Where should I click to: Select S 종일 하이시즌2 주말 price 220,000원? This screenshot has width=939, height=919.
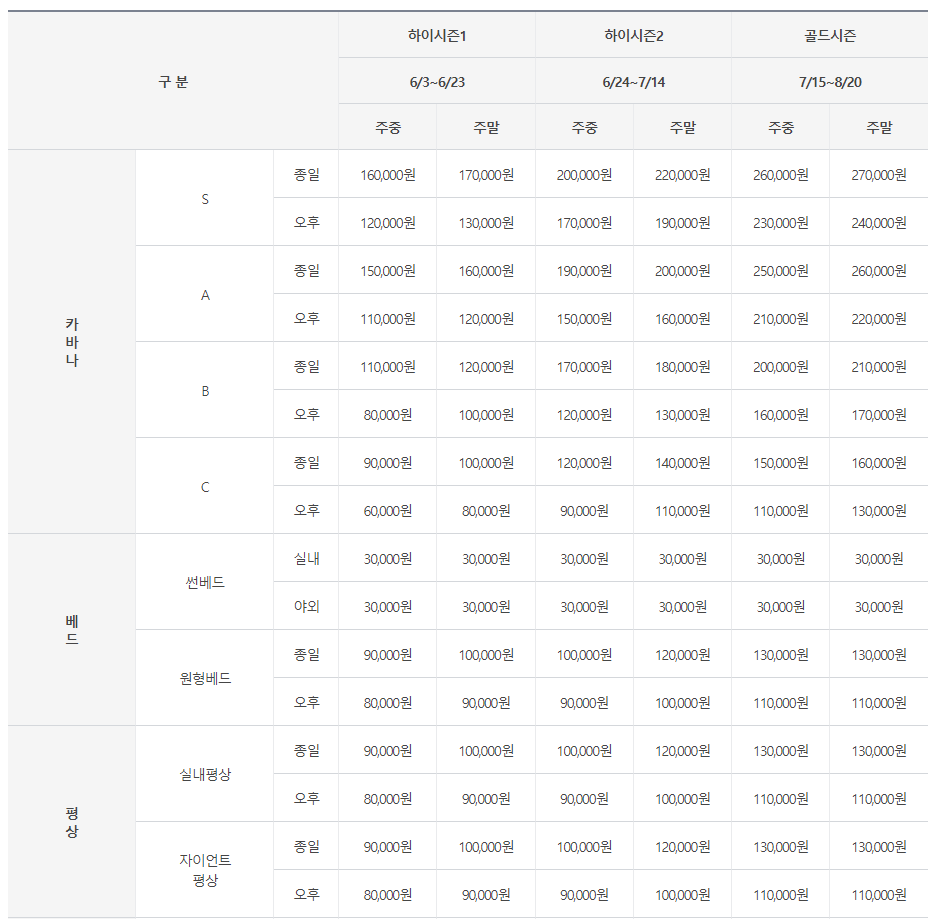click(682, 175)
